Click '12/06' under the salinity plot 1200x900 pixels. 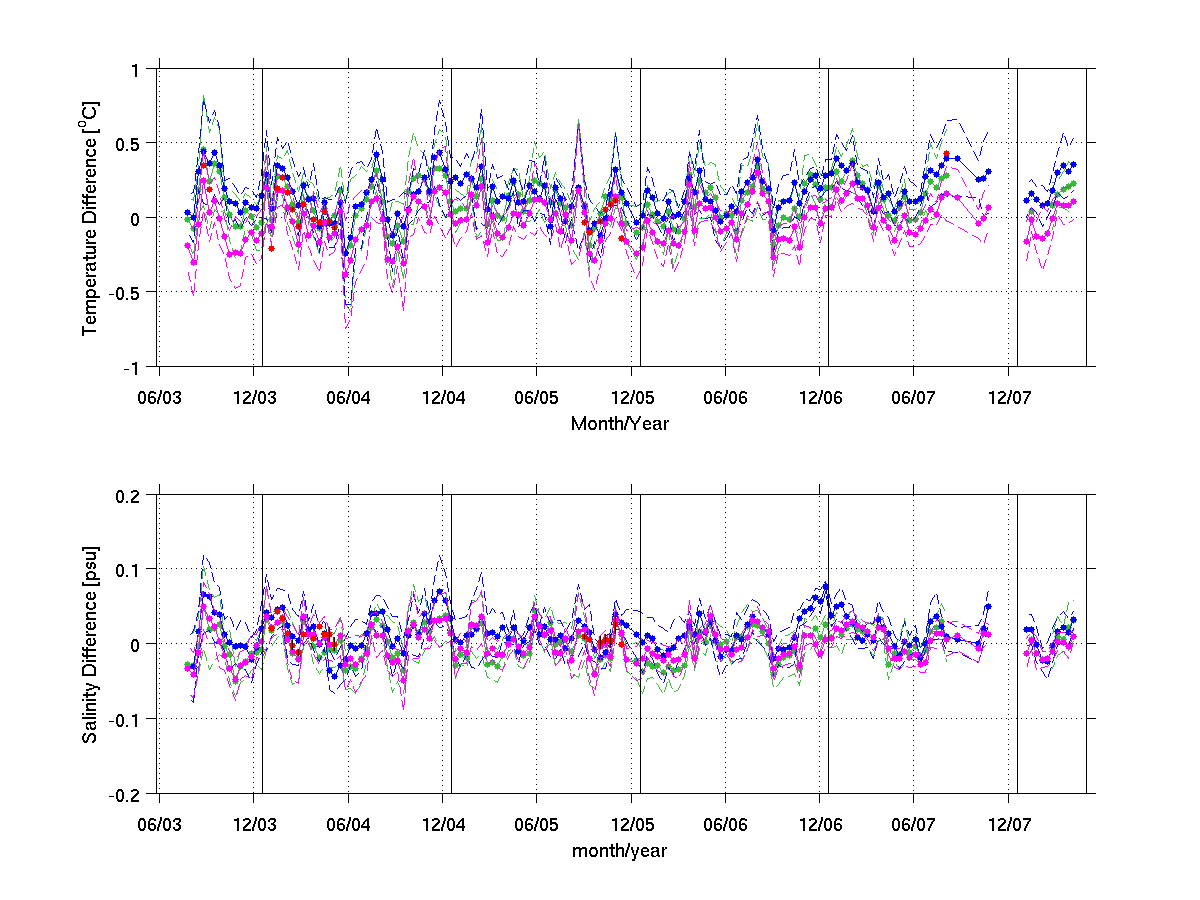(820, 825)
